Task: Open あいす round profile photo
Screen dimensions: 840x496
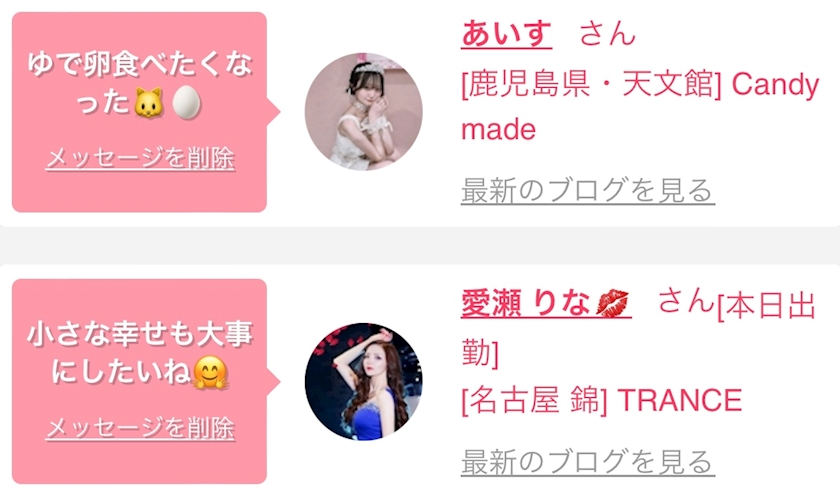Action: click(x=363, y=111)
